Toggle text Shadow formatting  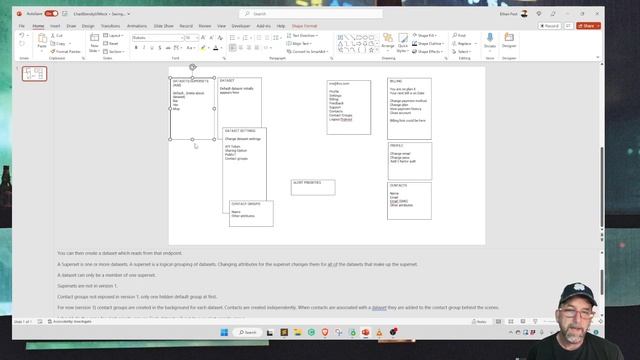160,48
